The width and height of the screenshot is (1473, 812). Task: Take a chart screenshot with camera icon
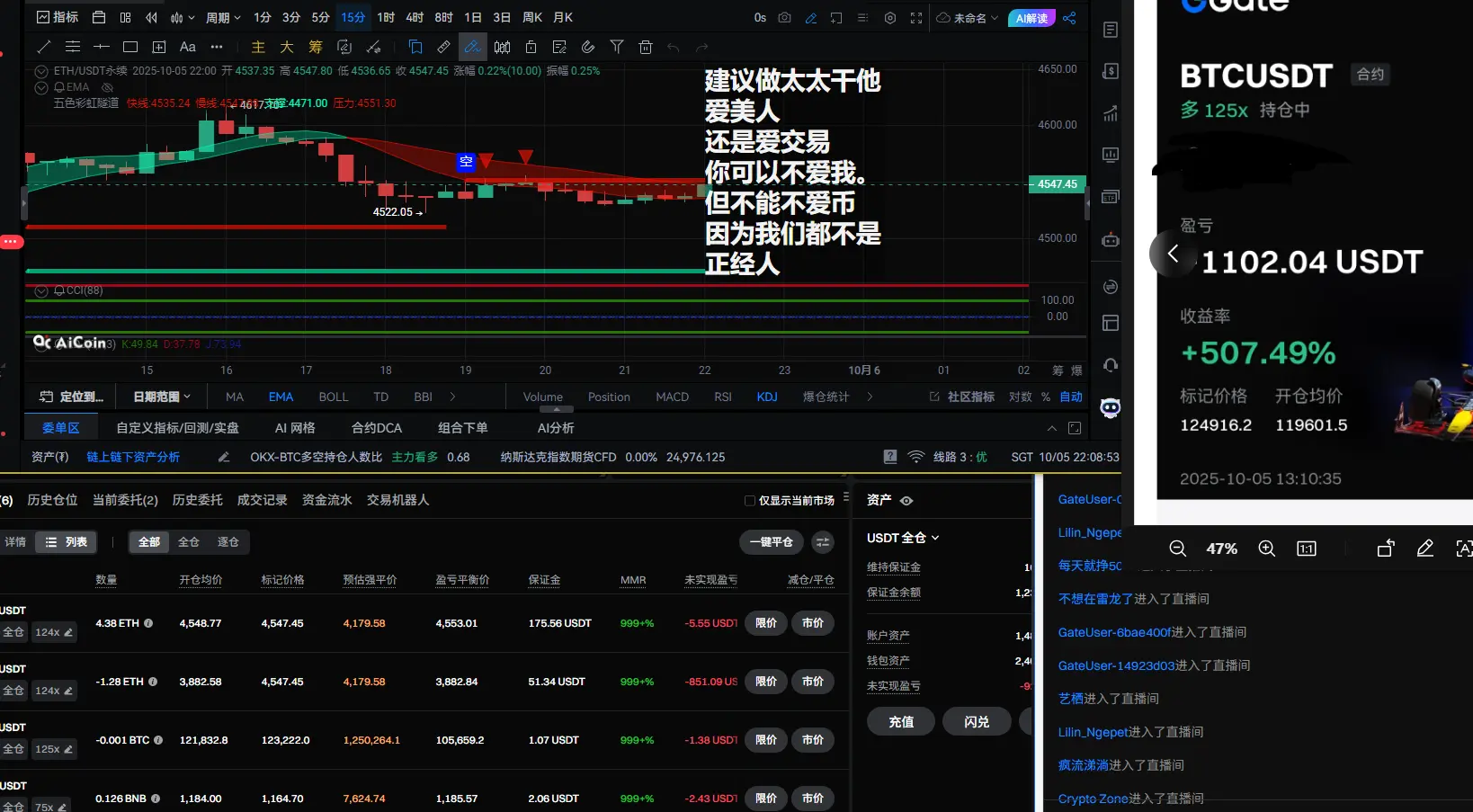pyautogui.click(x=785, y=18)
